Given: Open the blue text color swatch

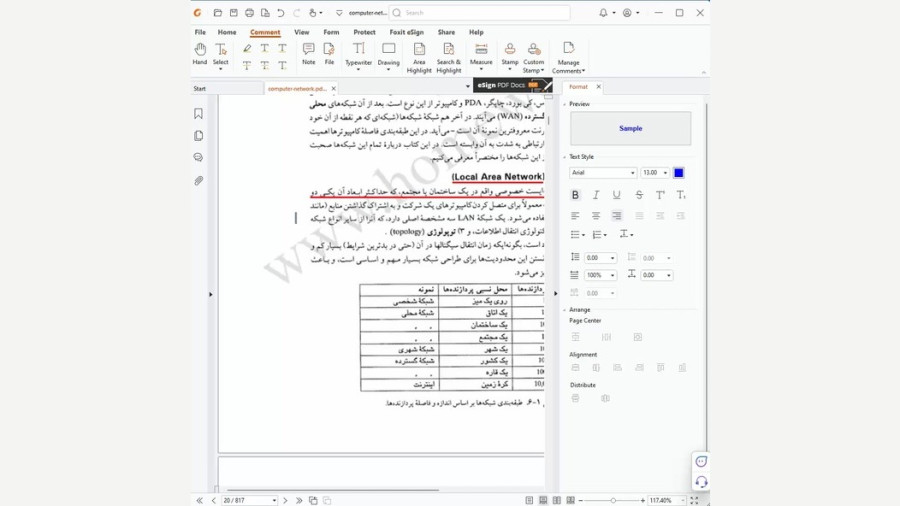Looking at the screenshot, I should pos(678,173).
